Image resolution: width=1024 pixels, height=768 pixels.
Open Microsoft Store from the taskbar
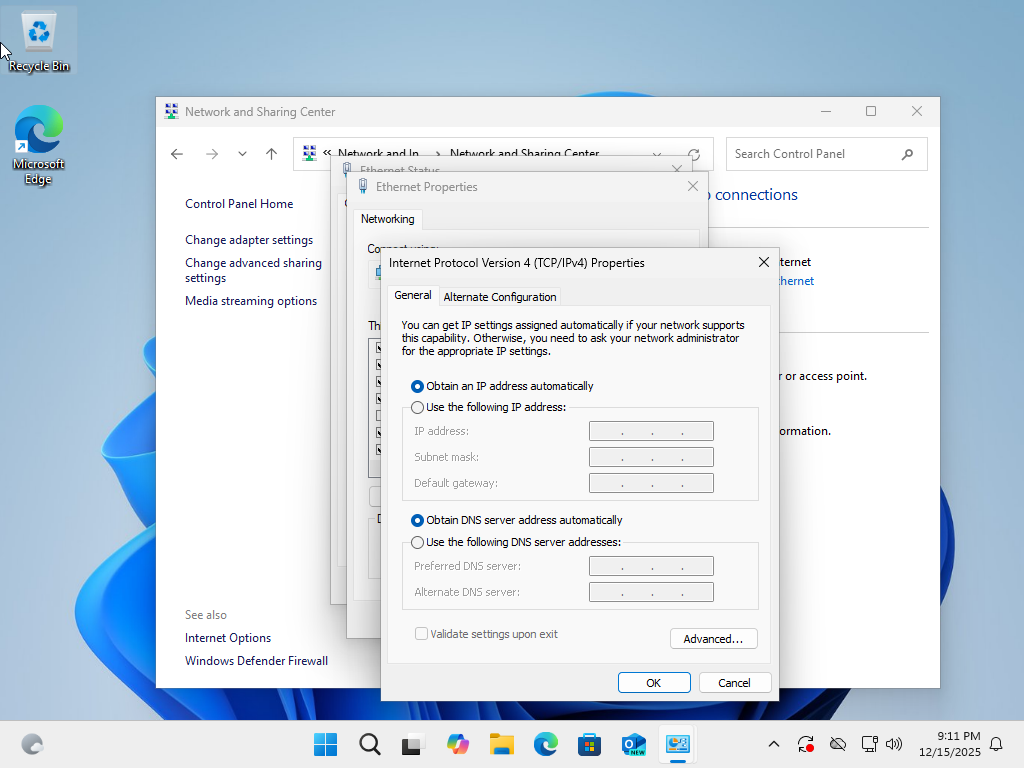coord(589,744)
